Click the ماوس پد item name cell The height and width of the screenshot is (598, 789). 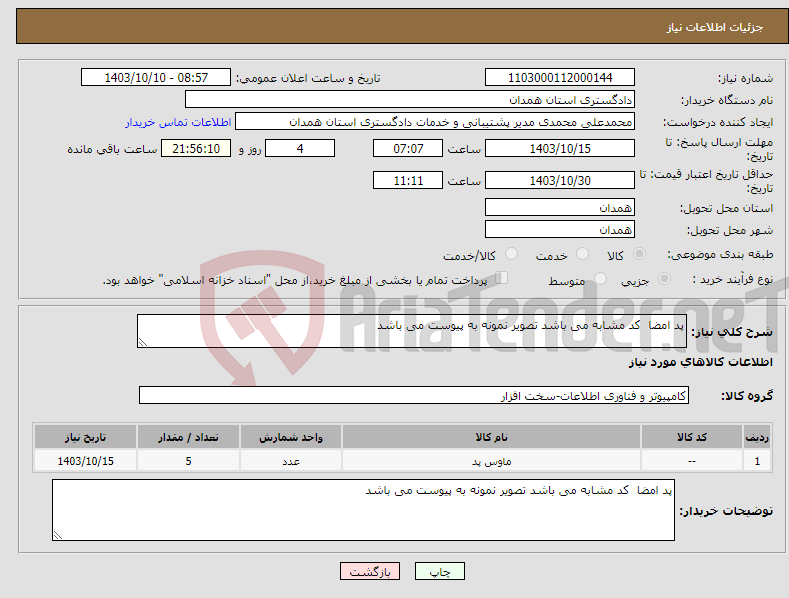(x=491, y=461)
